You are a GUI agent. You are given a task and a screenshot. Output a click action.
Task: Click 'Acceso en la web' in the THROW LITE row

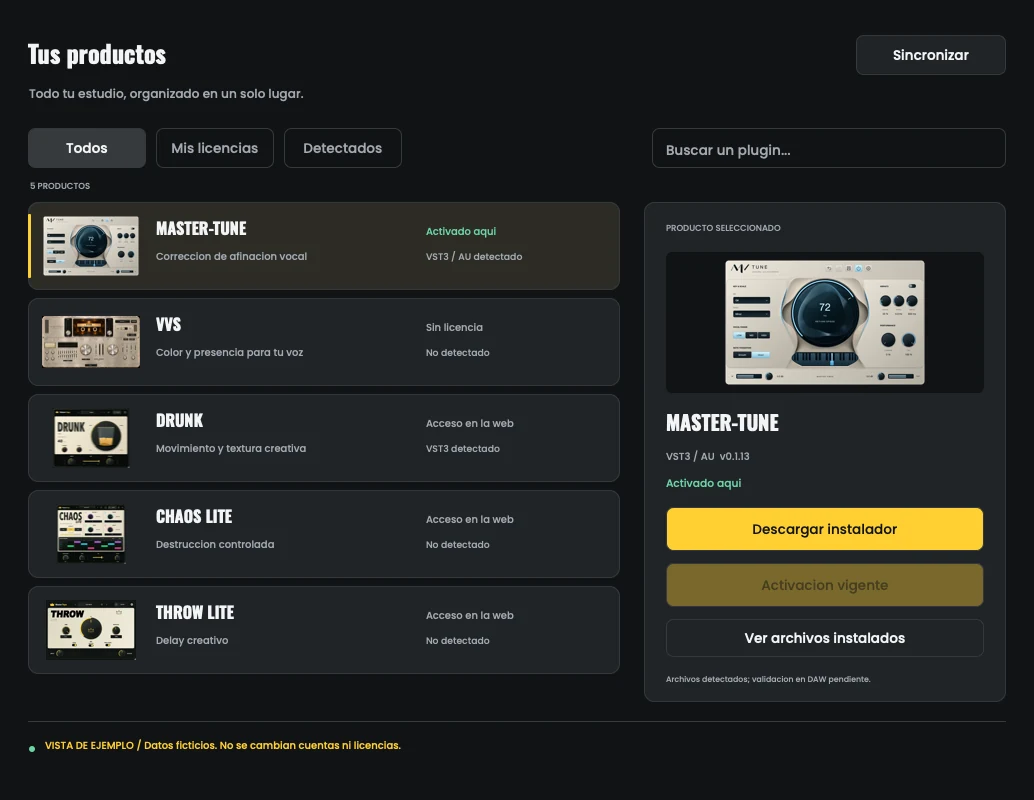pyautogui.click(x=470, y=615)
